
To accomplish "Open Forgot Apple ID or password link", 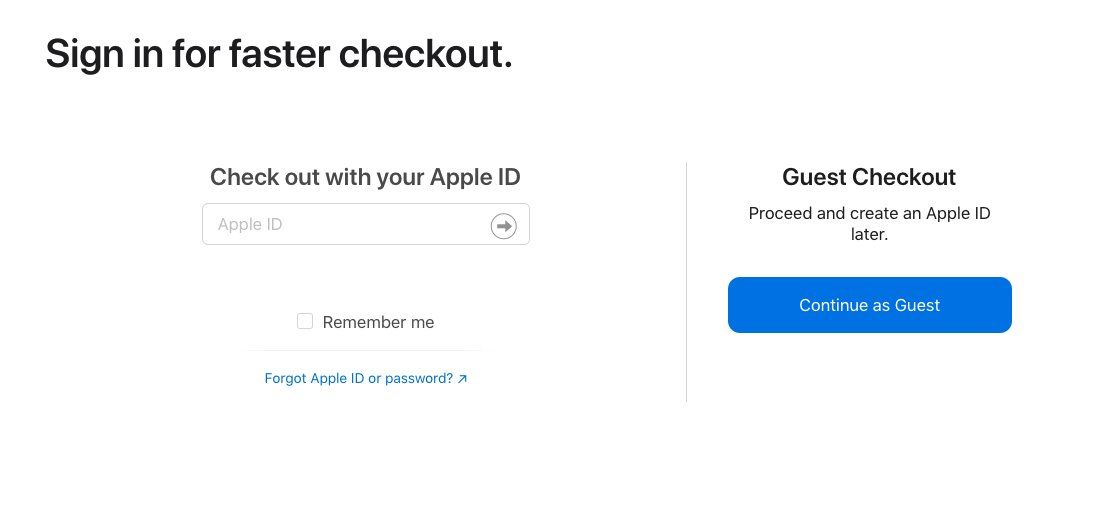I will 365,378.
